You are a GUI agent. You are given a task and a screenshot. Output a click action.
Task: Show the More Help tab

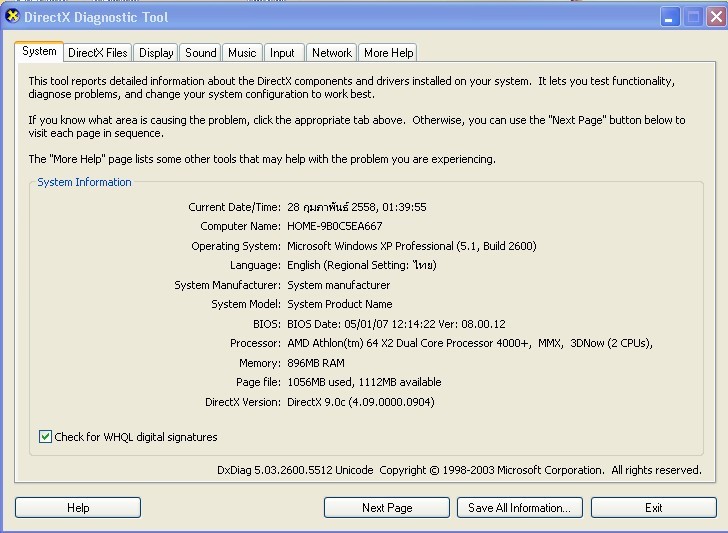tap(388, 53)
